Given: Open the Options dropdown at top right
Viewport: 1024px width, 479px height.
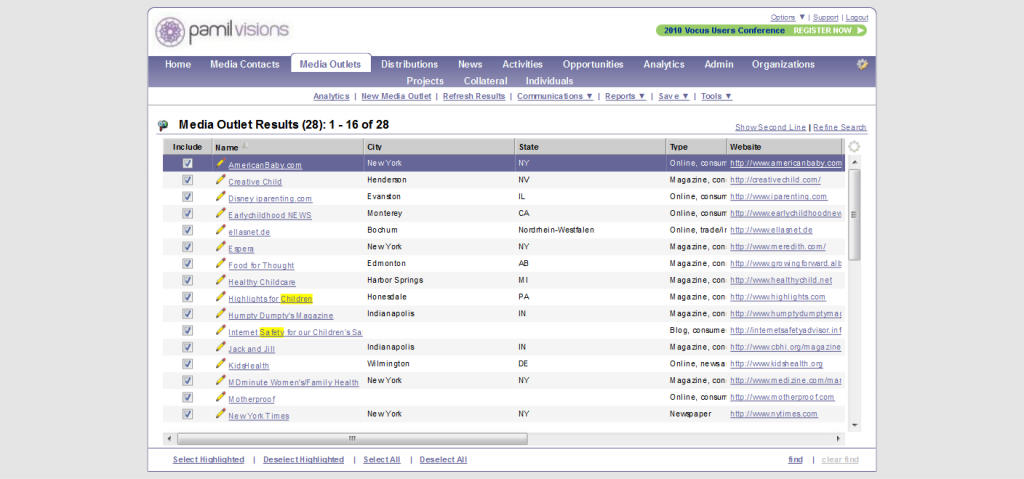Looking at the screenshot, I should (788, 18).
